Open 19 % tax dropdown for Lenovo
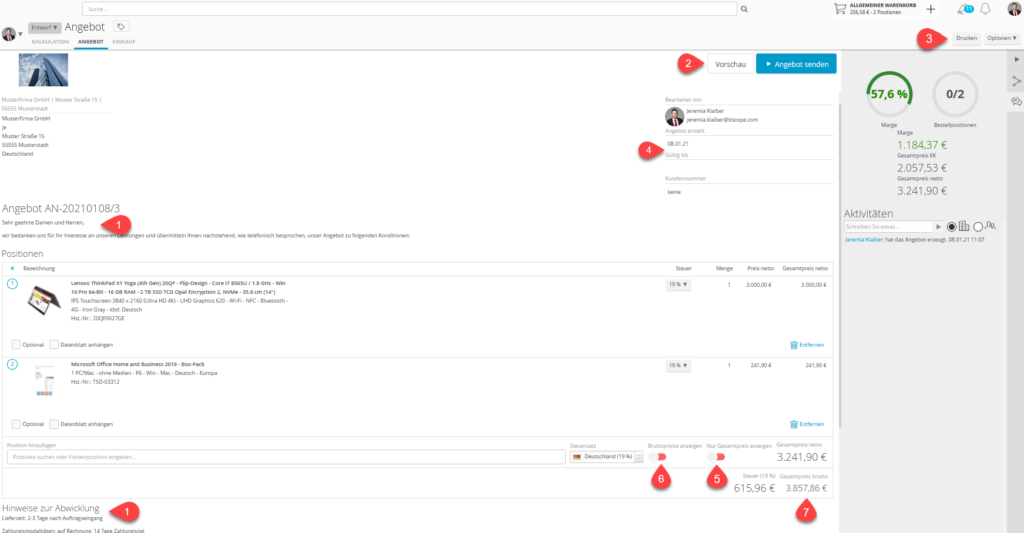The height and width of the screenshot is (533, 1024). (x=678, y=285)
